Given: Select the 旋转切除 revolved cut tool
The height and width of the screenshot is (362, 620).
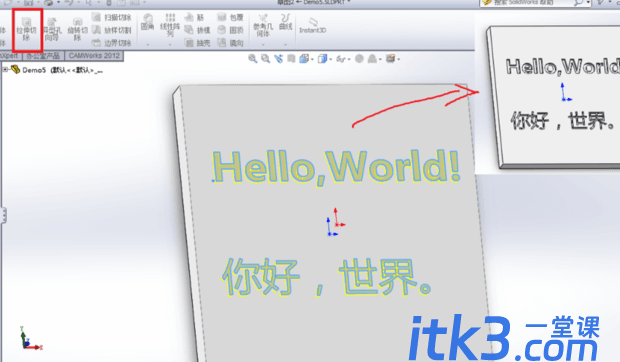Looking at the screenshot, I should click(x=78, y=30).
